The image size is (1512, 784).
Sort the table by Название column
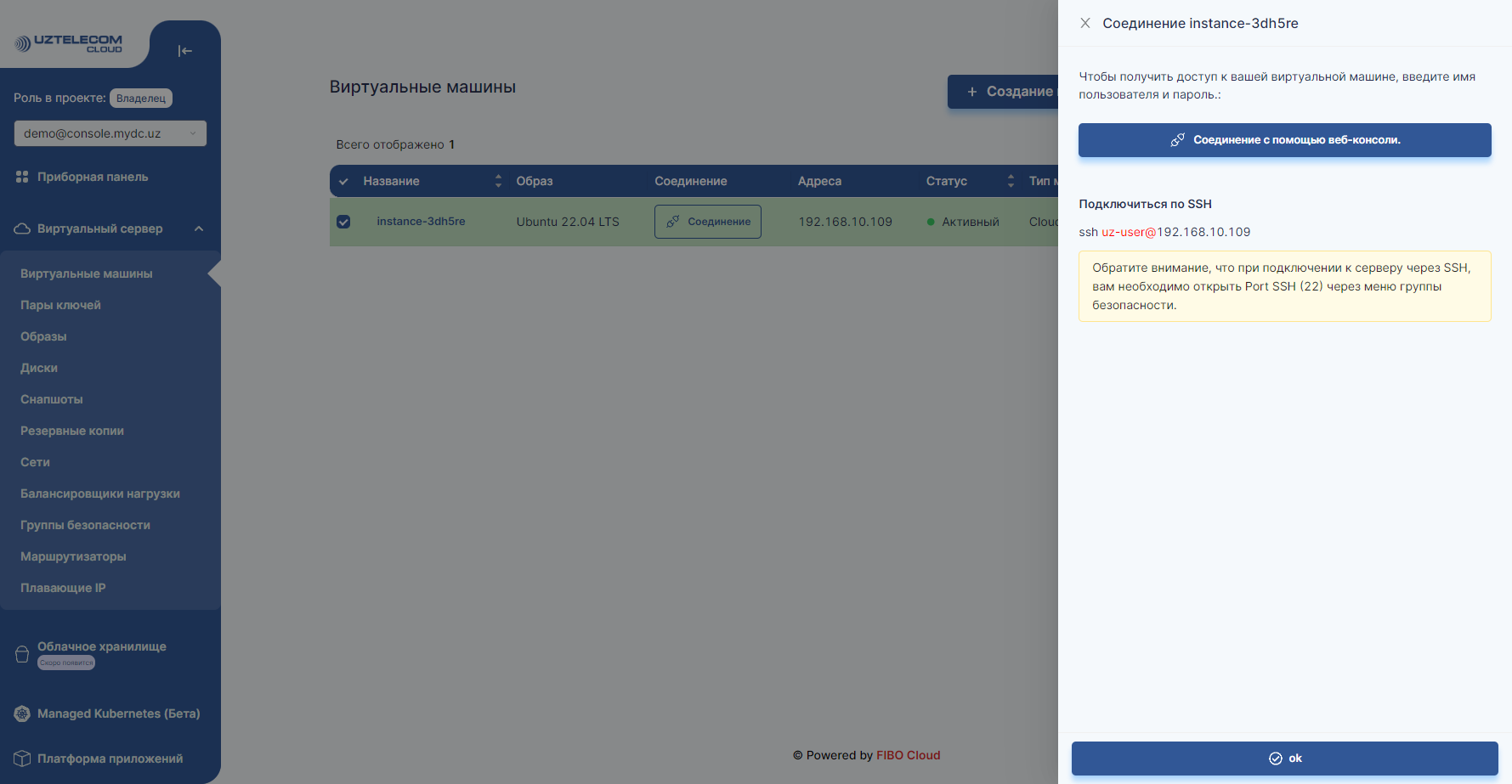(x=498, y=181)
